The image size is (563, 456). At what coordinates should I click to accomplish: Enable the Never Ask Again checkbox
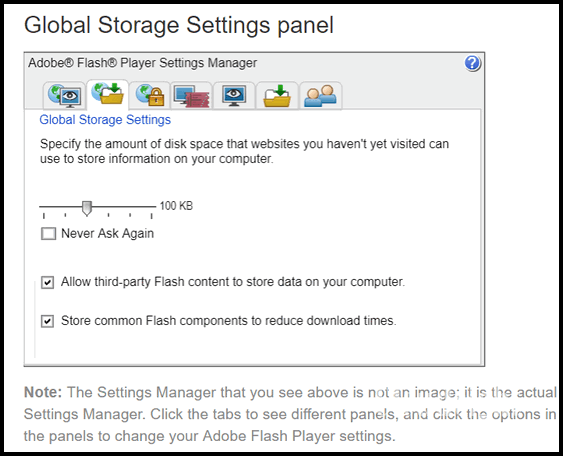point(48,233)
